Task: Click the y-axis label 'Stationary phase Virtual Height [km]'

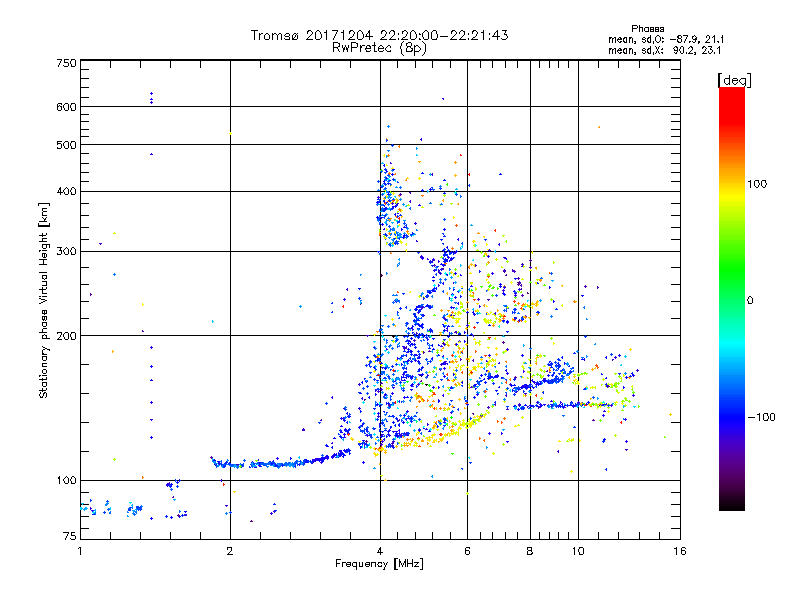Action: (43, 301)
